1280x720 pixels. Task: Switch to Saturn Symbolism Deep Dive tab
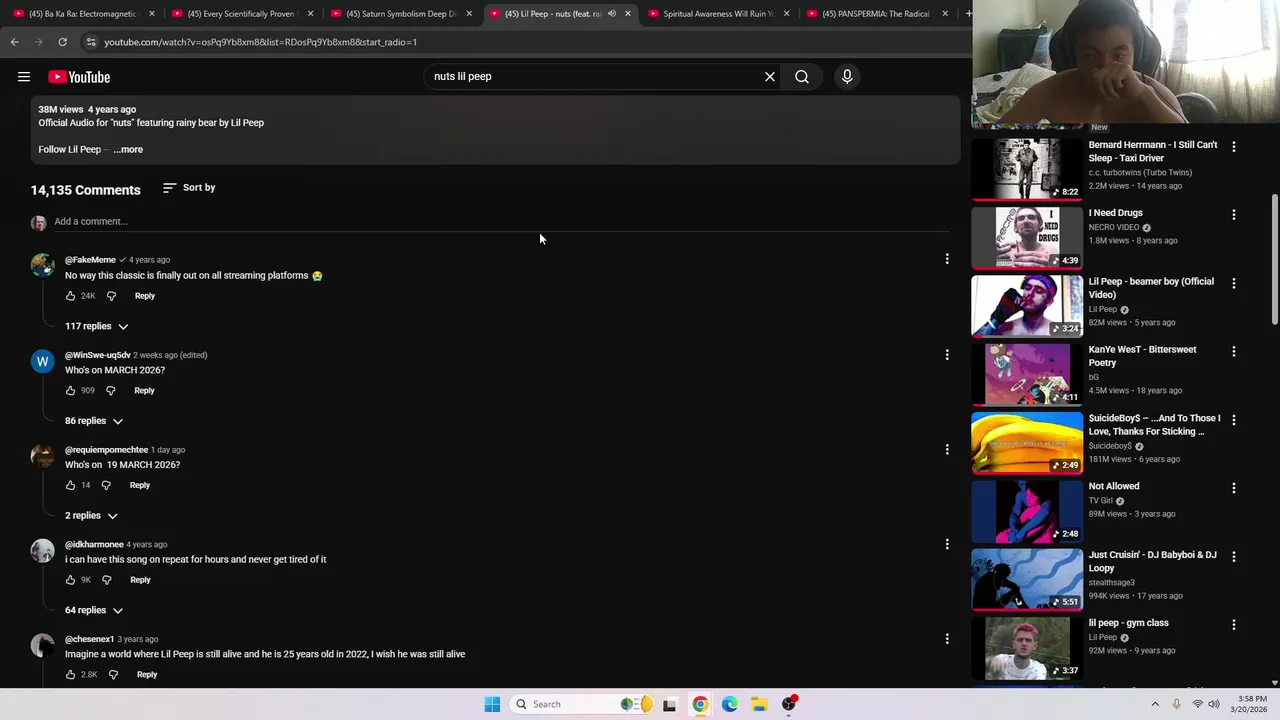pyautogui.click(x=400, y=14)
